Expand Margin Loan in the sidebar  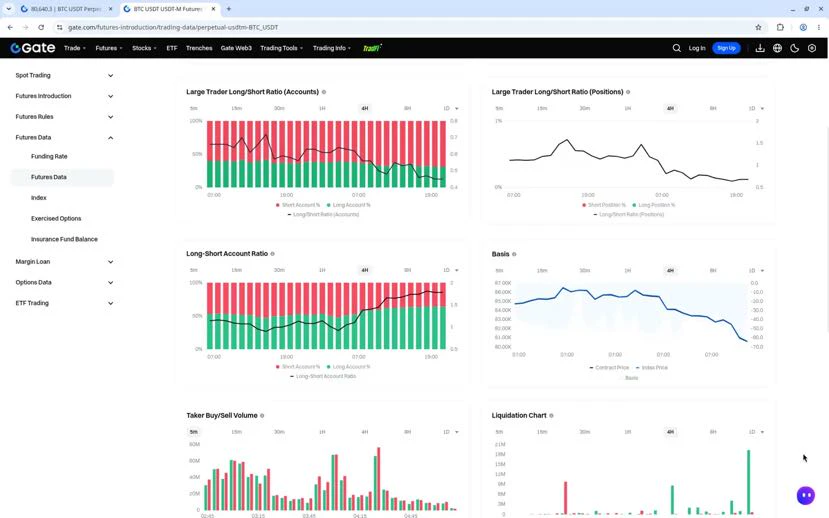click(x=63, y=262)
